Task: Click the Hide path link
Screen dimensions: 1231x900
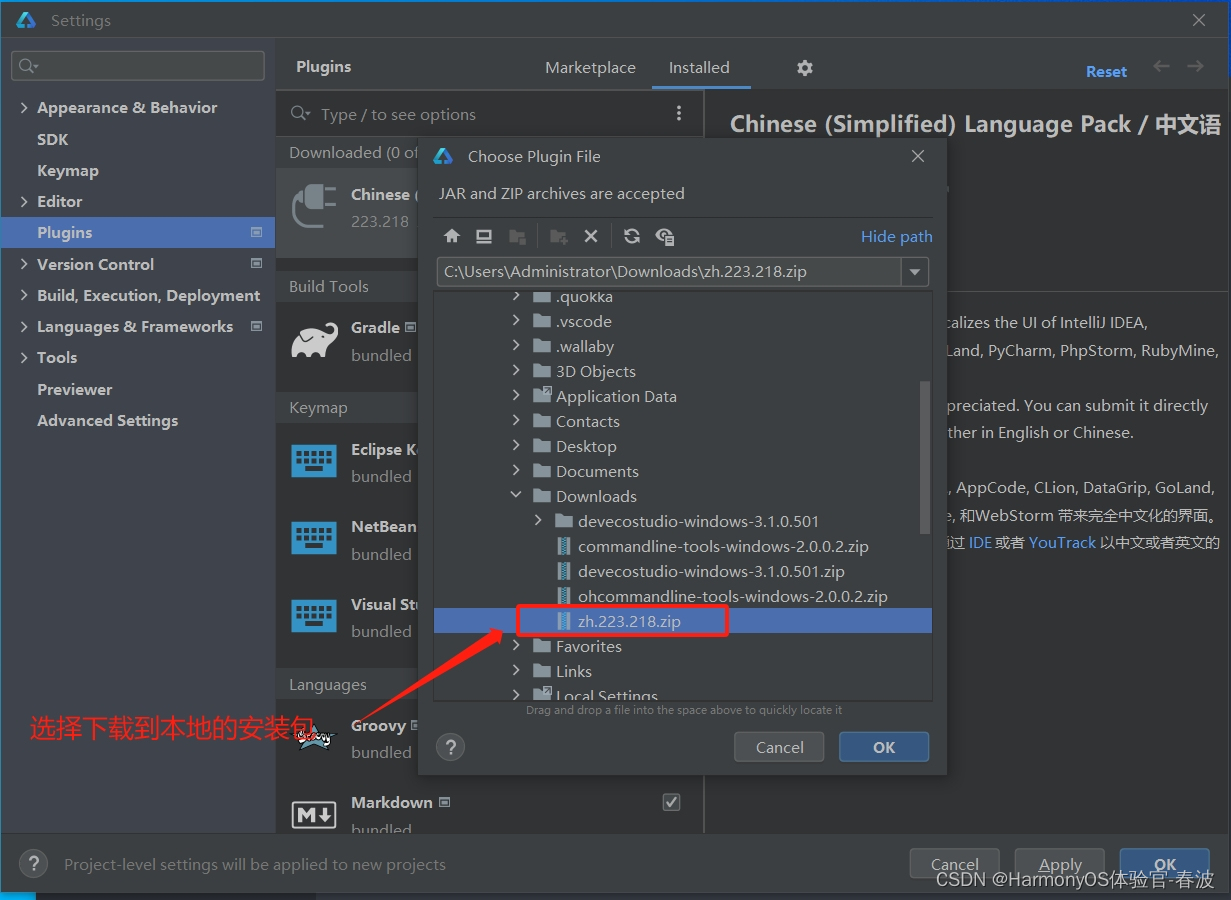Action: coord(896,237)
